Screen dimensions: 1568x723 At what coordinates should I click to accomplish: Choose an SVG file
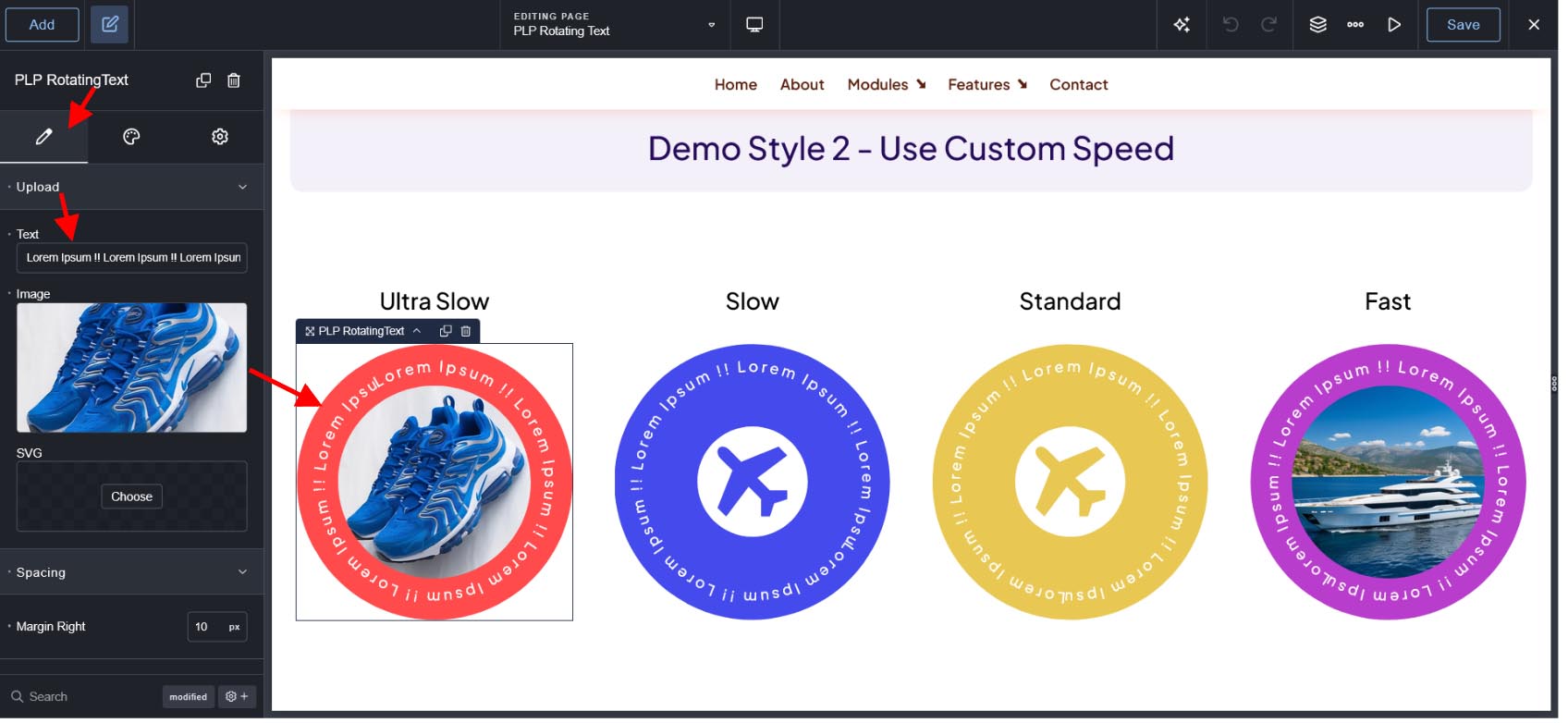[131, 496]
